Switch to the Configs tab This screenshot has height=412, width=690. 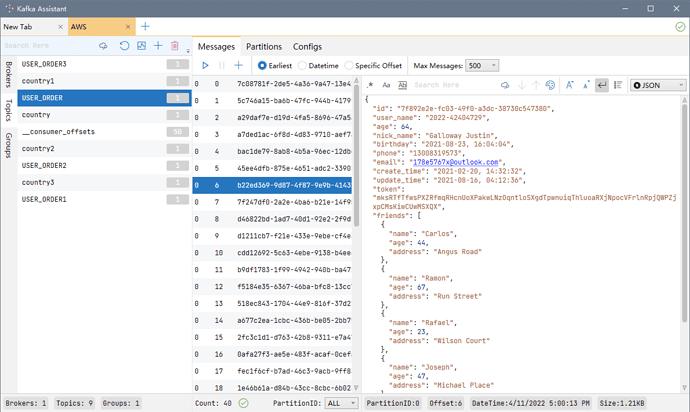tap(307, 46)
